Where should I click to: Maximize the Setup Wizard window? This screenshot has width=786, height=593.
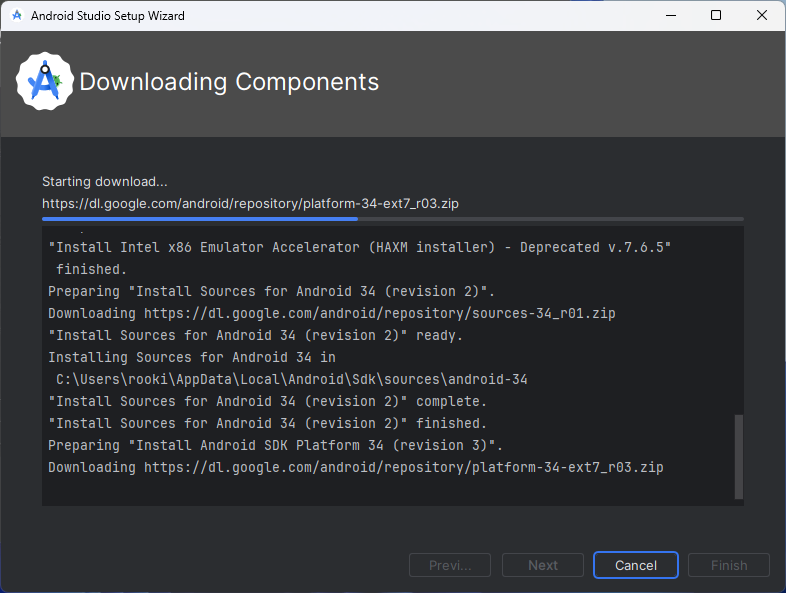(x=716, y=16)
